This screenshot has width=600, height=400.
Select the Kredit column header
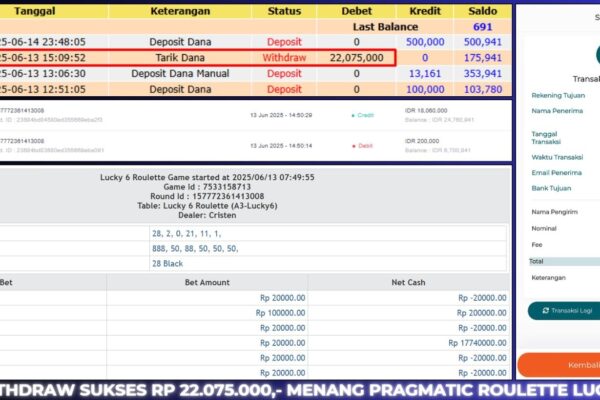pos(425,11)
